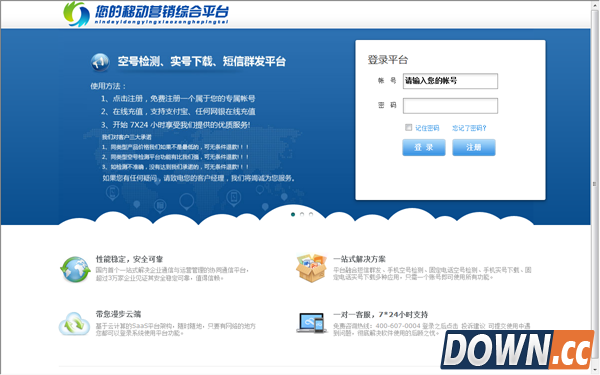Click step 1 text about 免费注册 account

pos(178,99)
